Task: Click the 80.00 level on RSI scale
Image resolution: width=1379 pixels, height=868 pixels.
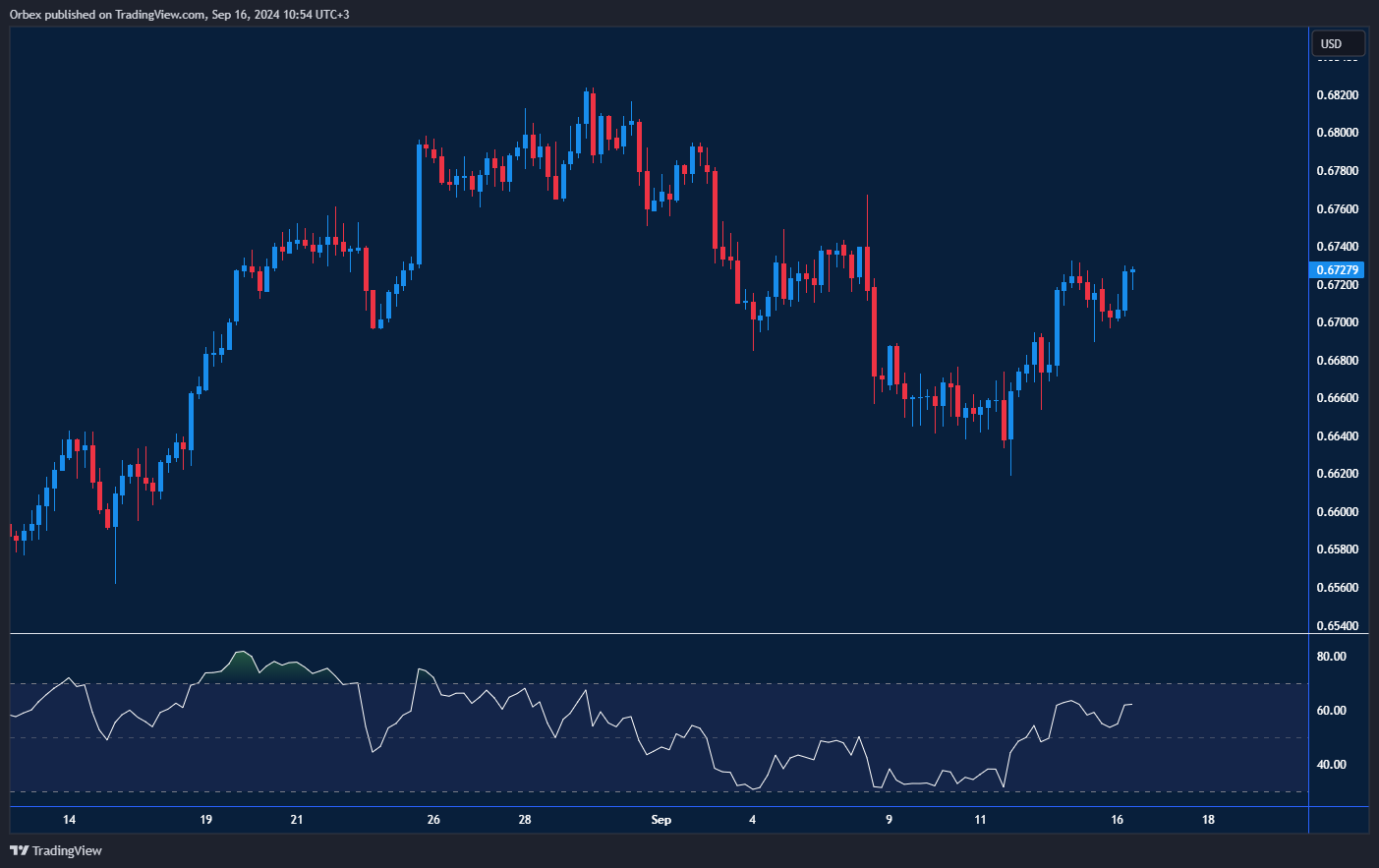Action: click(x=1331, y=657)
